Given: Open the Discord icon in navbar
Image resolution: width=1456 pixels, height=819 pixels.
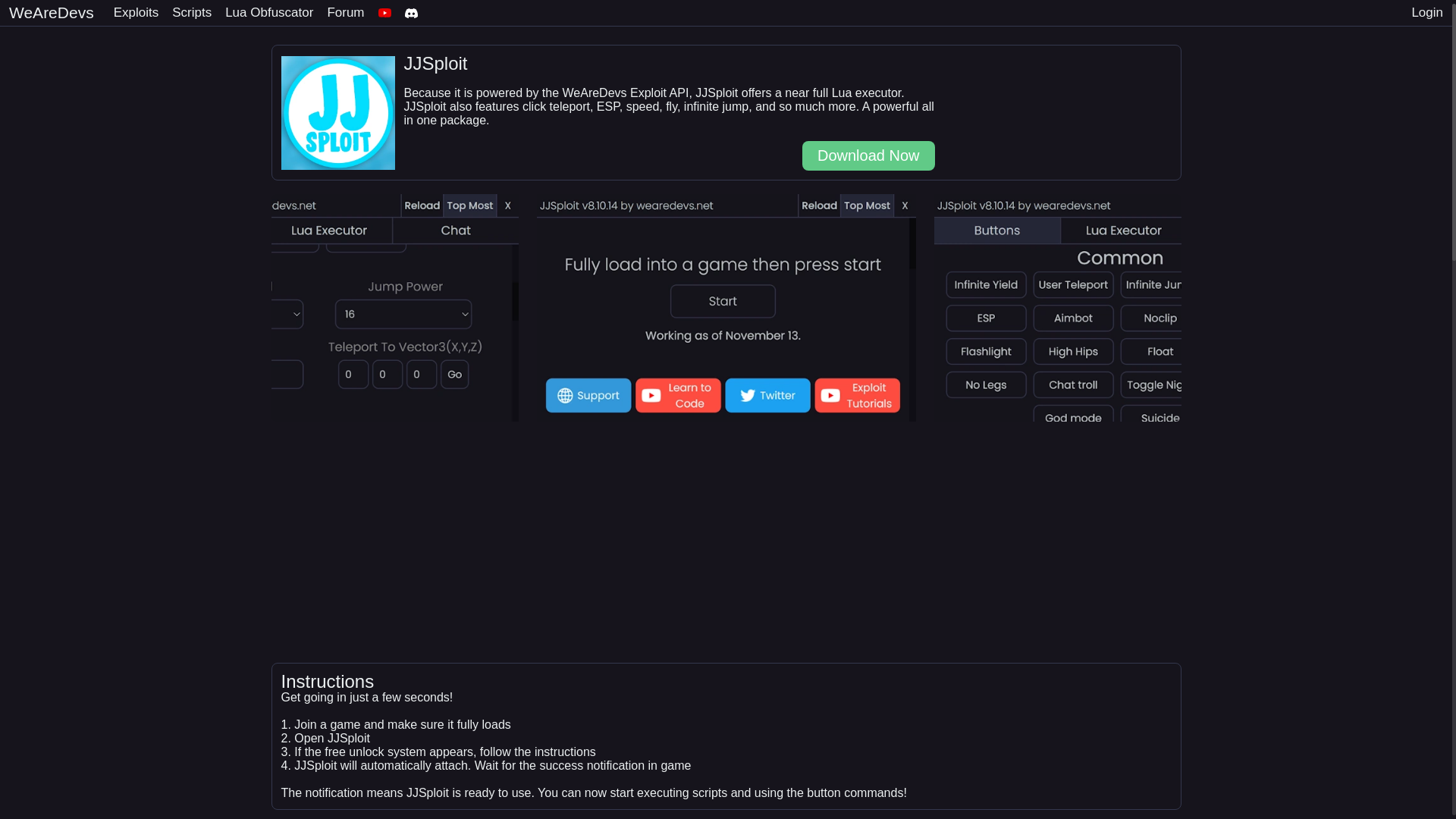Looking at the screenshot, I should (411, 13).
